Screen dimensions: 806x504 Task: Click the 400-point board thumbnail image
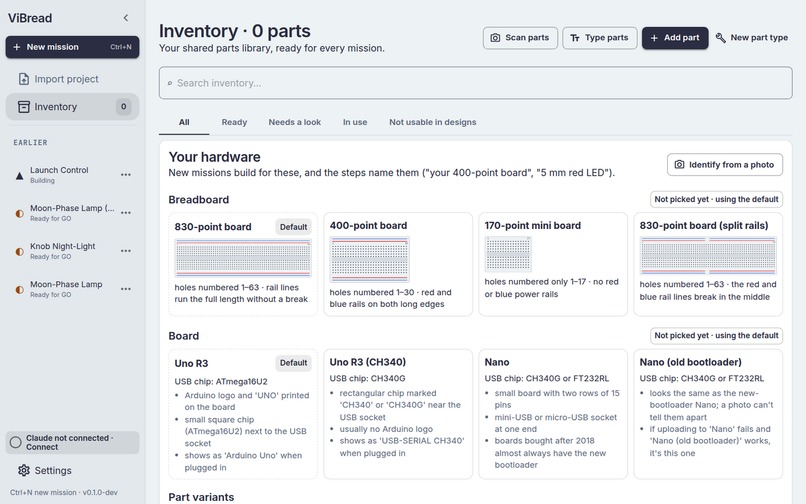tap(370, 259)
